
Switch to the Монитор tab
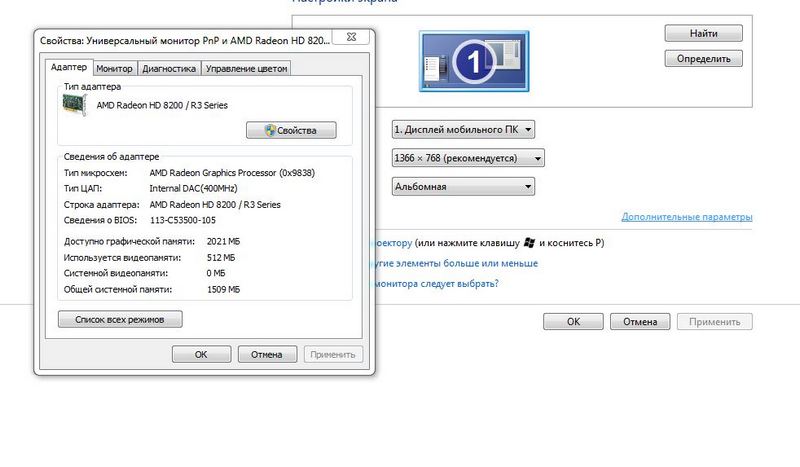(115, 69)
